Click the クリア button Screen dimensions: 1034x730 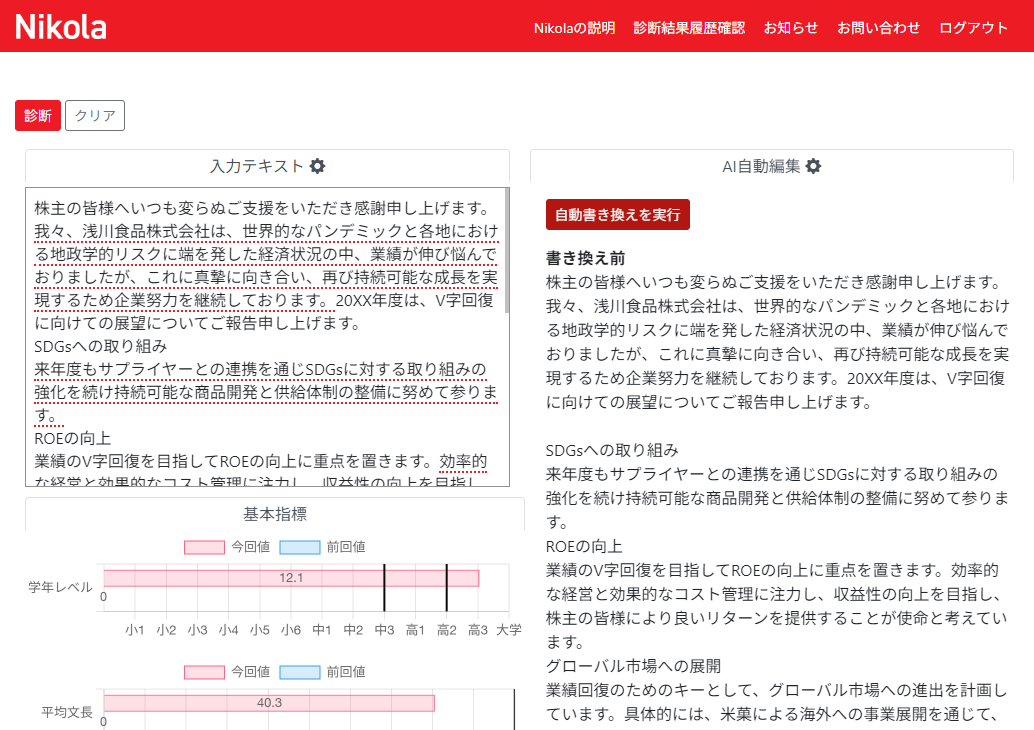click(95, 115)
